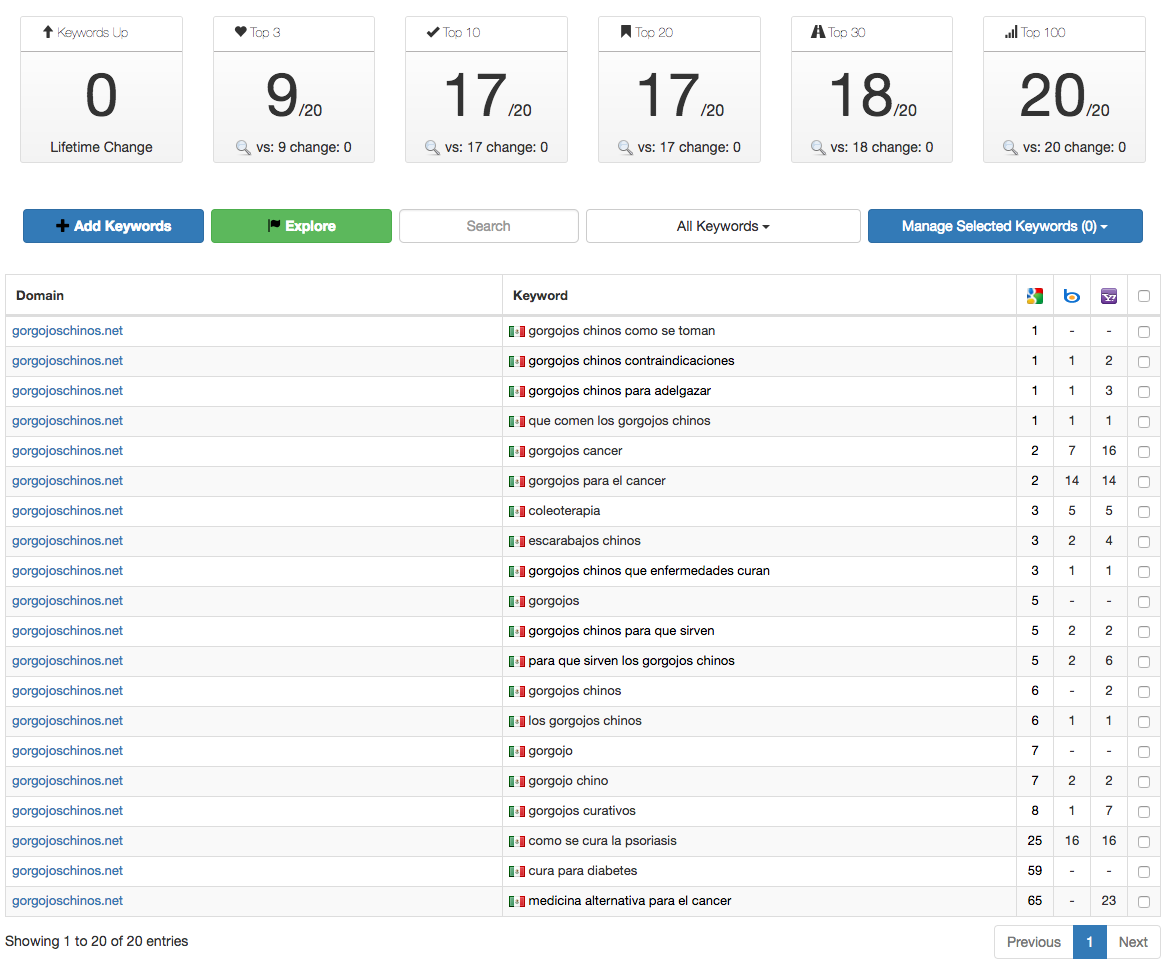Click 'vs: 18 change: 0' in Top 30 card
This screenshot has width=1167, height=969.
pyautogui.click(x=882, y=147)
